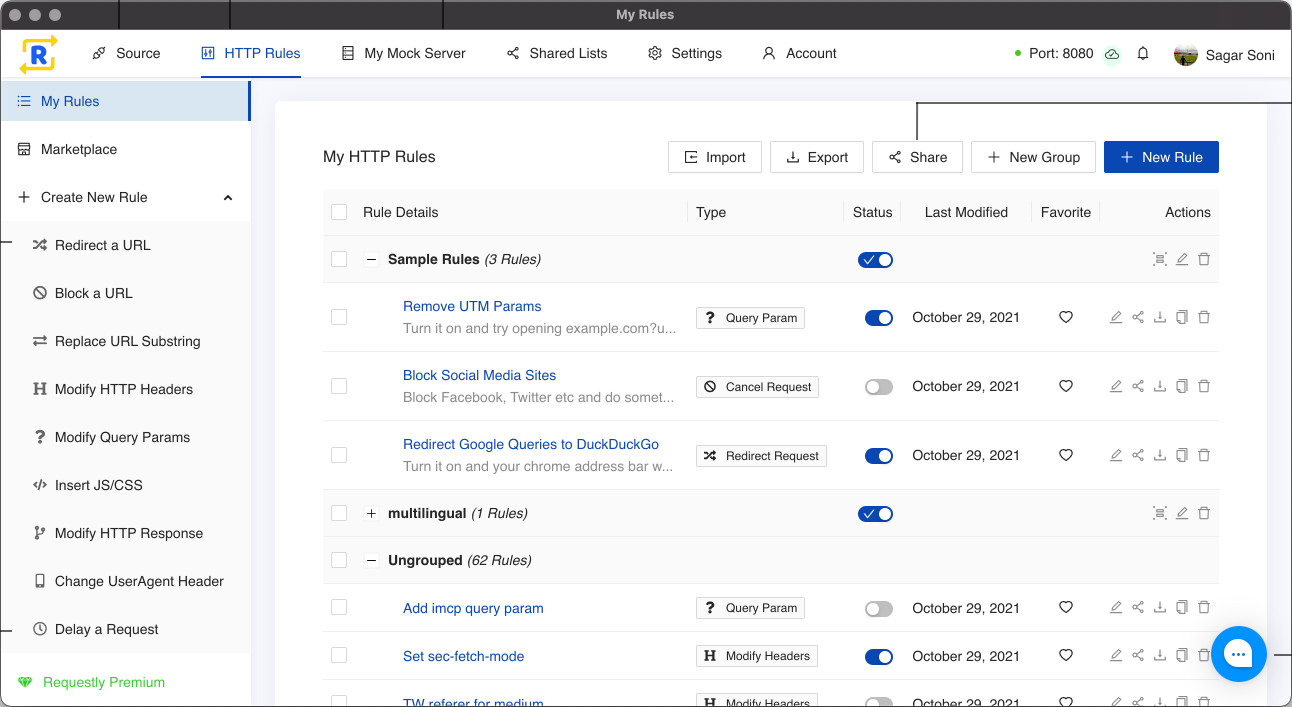The image size is (1292, 707).
Task: Duplicate Redirect Google Queries to DuckDuckGo rule
Action: [x=1182, y=455]
